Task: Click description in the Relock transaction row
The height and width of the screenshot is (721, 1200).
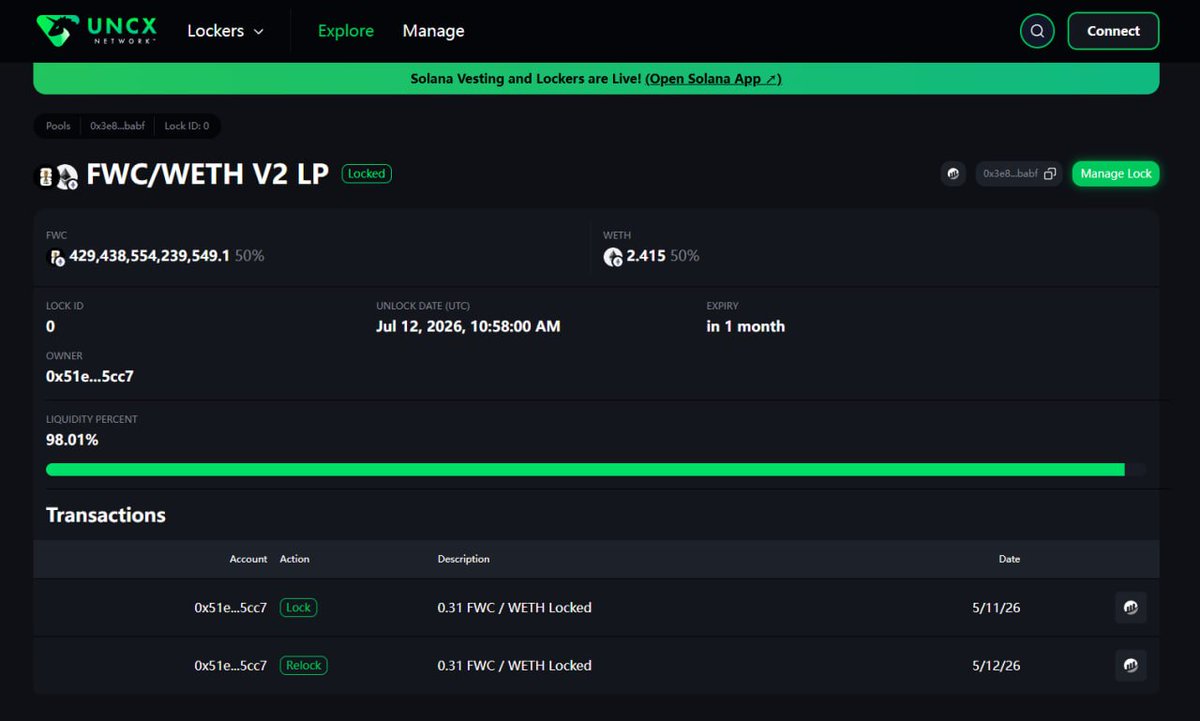Action: pos(515,665)
